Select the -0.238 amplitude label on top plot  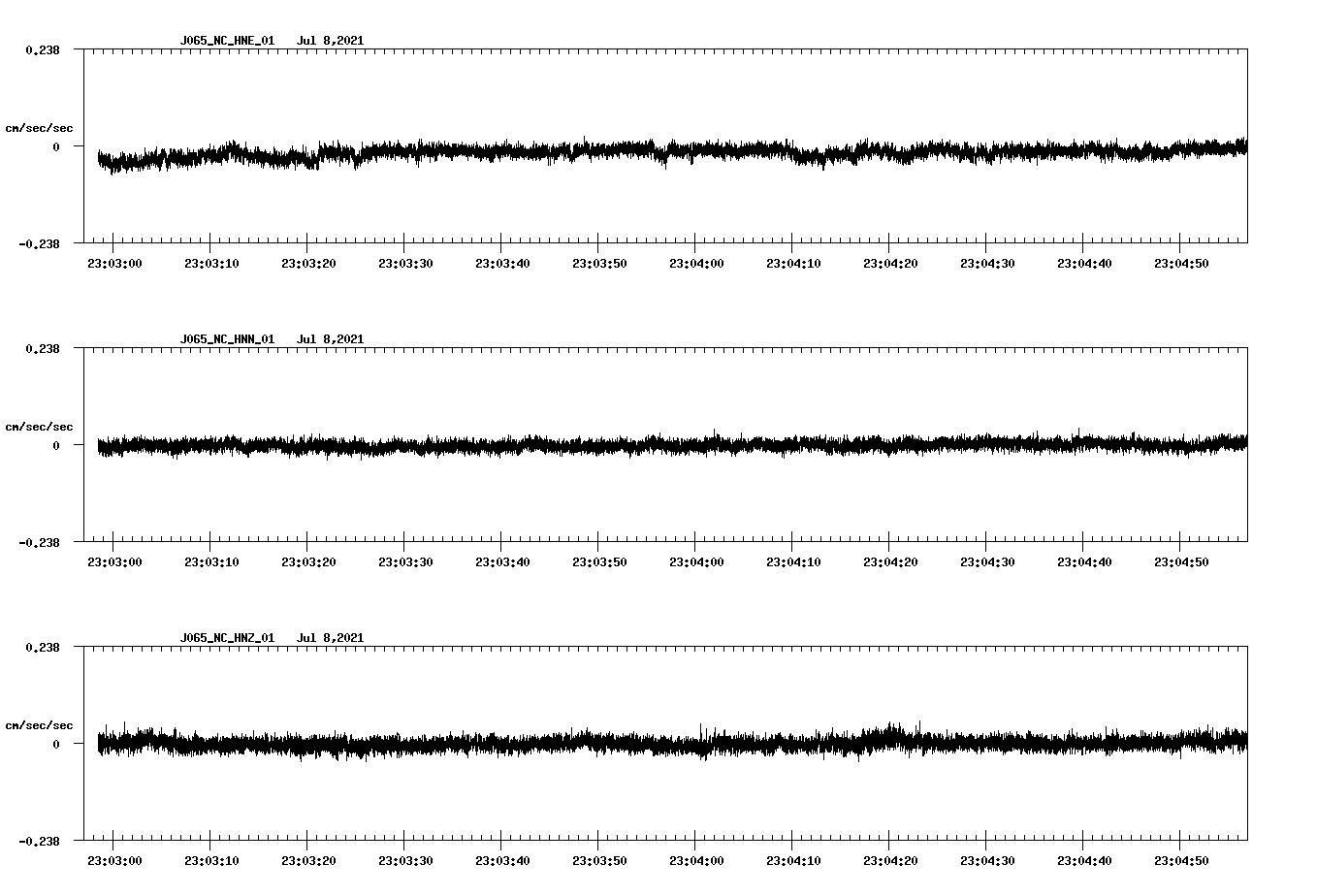39,244
